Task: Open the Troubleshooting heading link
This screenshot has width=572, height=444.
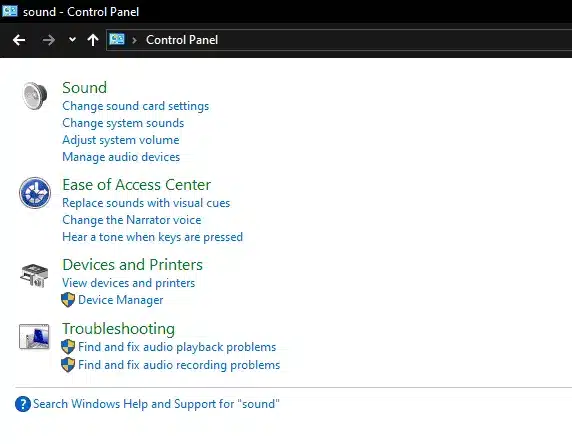Action: pos(119,328)
